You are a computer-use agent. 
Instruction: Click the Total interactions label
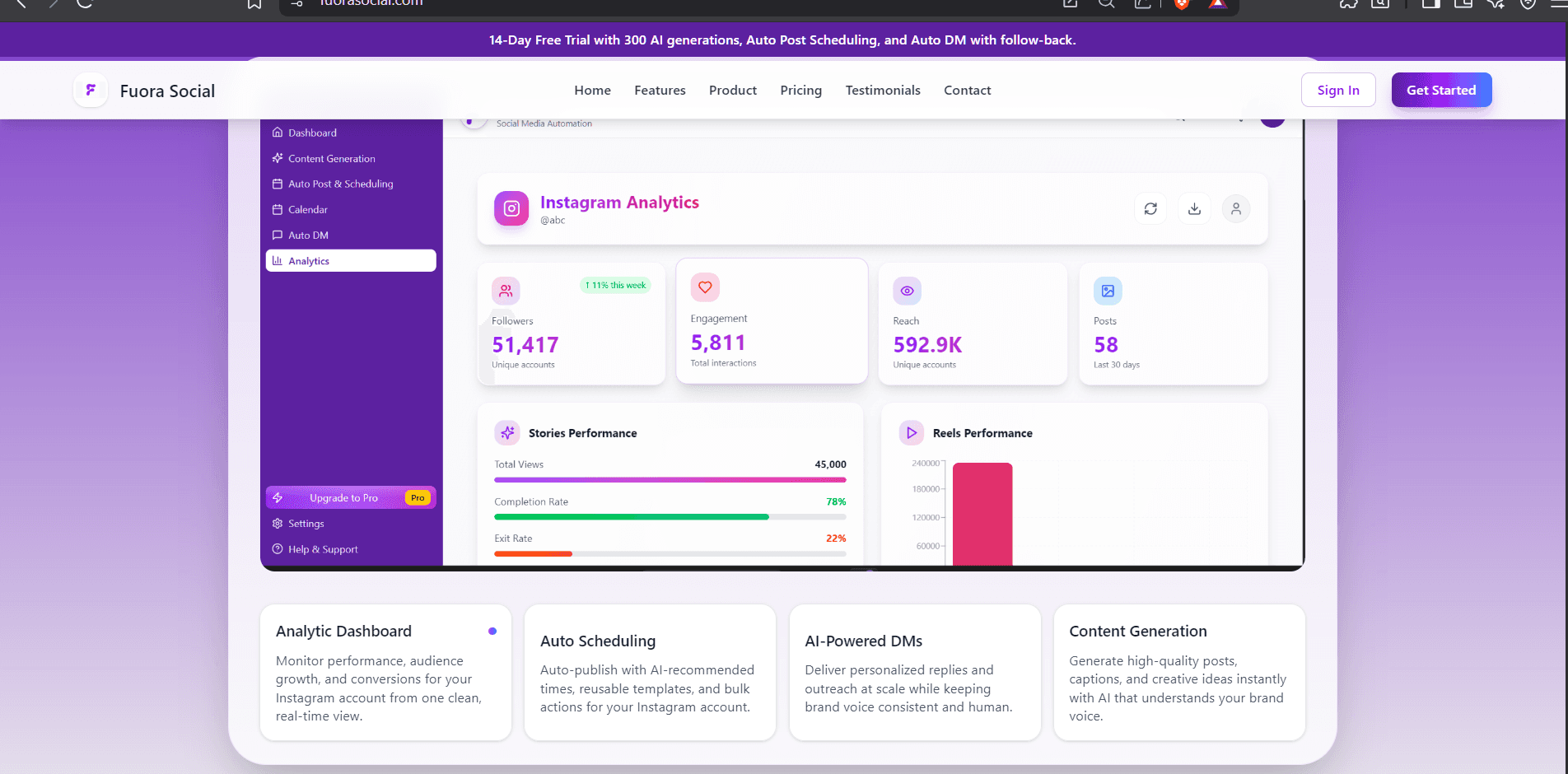click(723, 363)
